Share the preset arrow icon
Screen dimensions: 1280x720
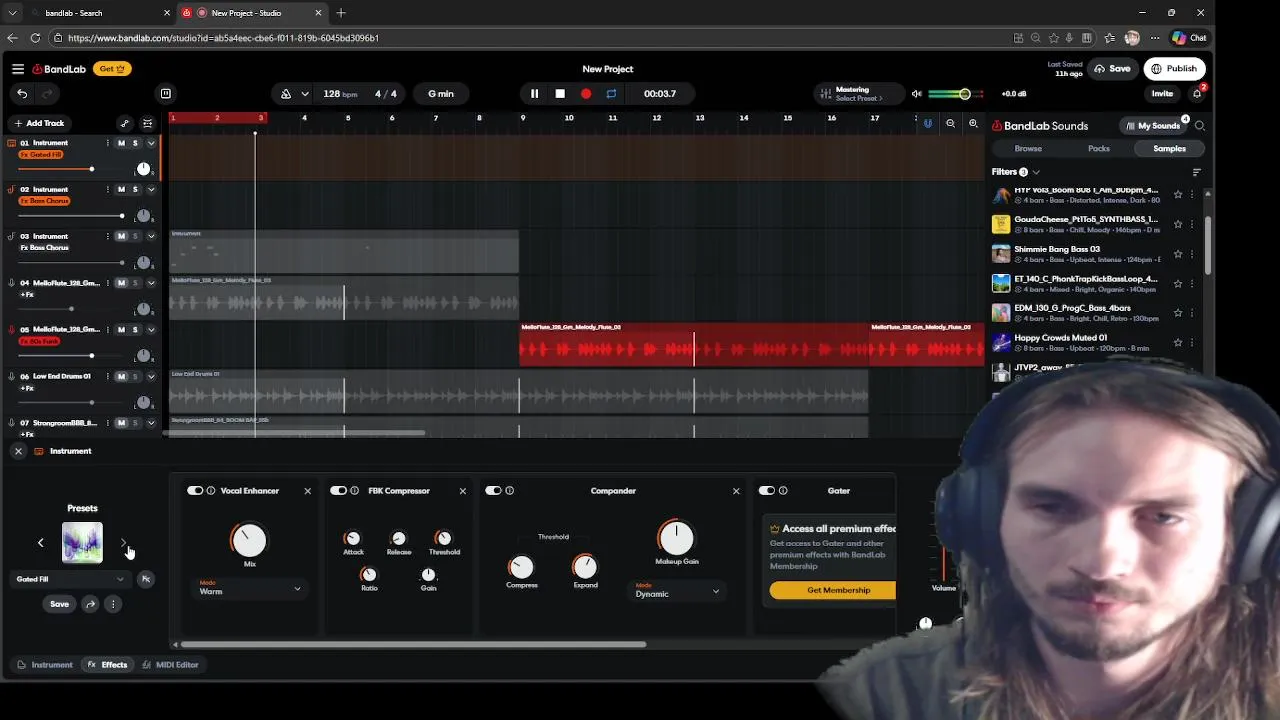90,604
